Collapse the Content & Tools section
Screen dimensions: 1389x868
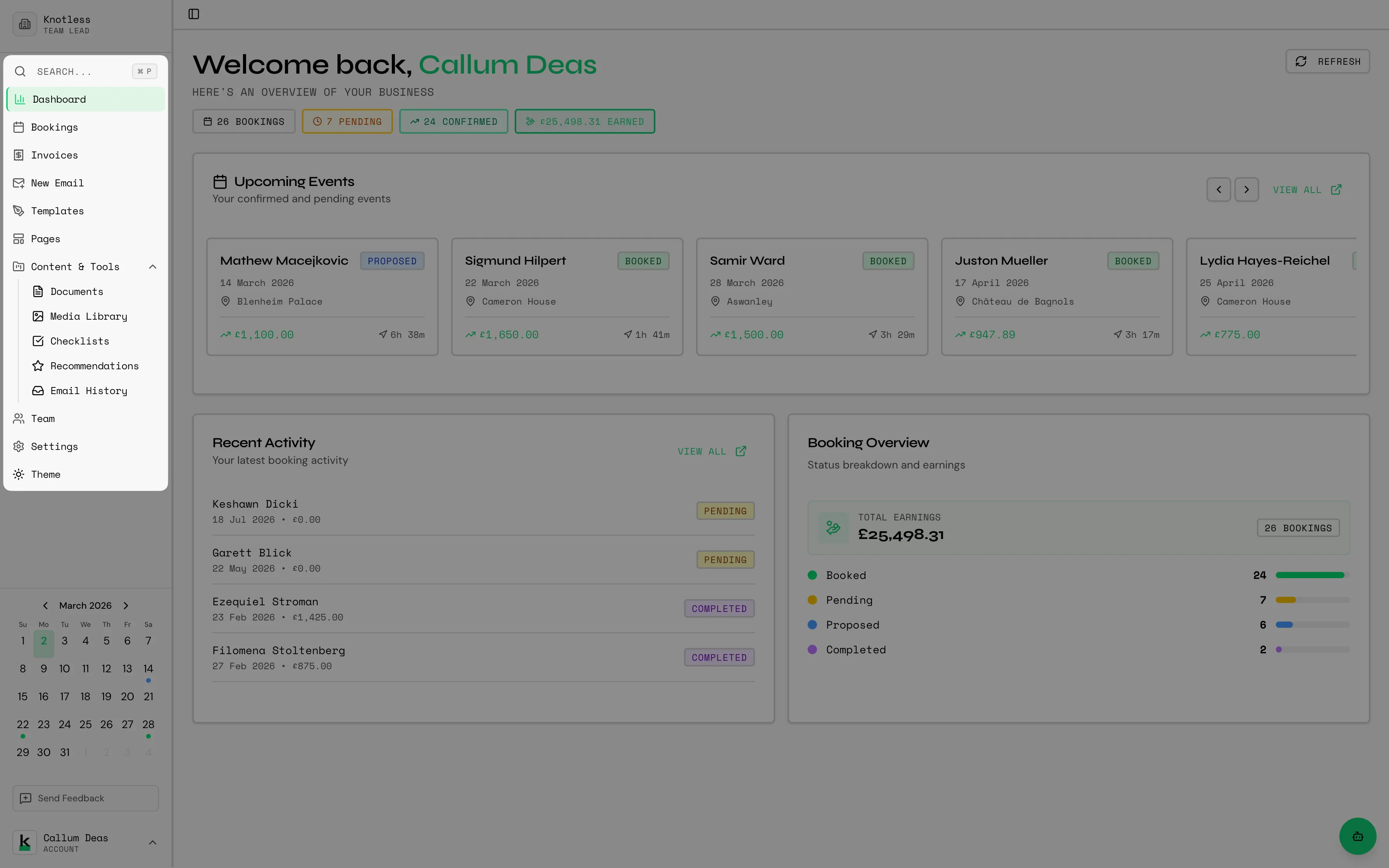(152, 266)
